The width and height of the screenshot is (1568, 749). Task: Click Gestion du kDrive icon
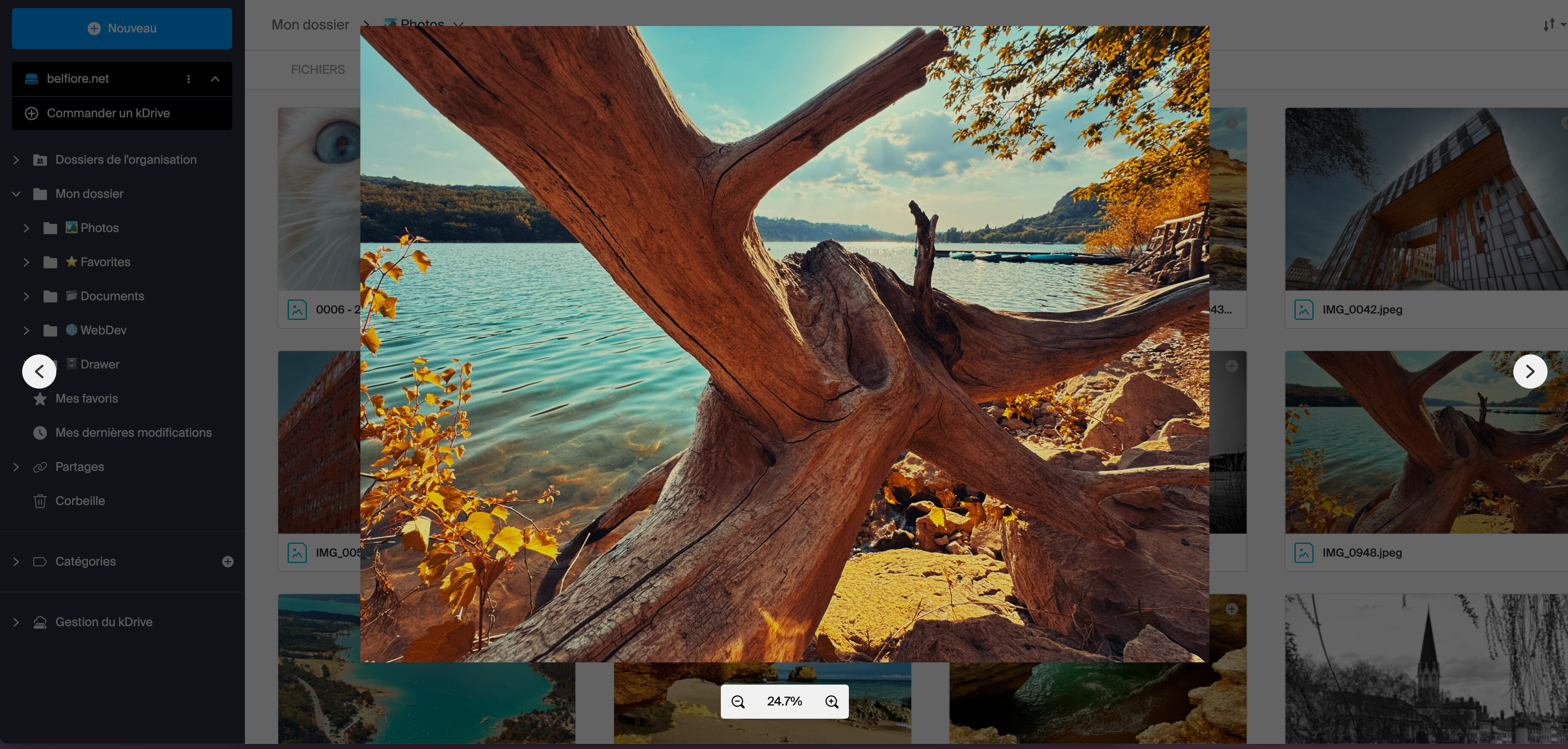pyautogui.click(x=40, y=622)
